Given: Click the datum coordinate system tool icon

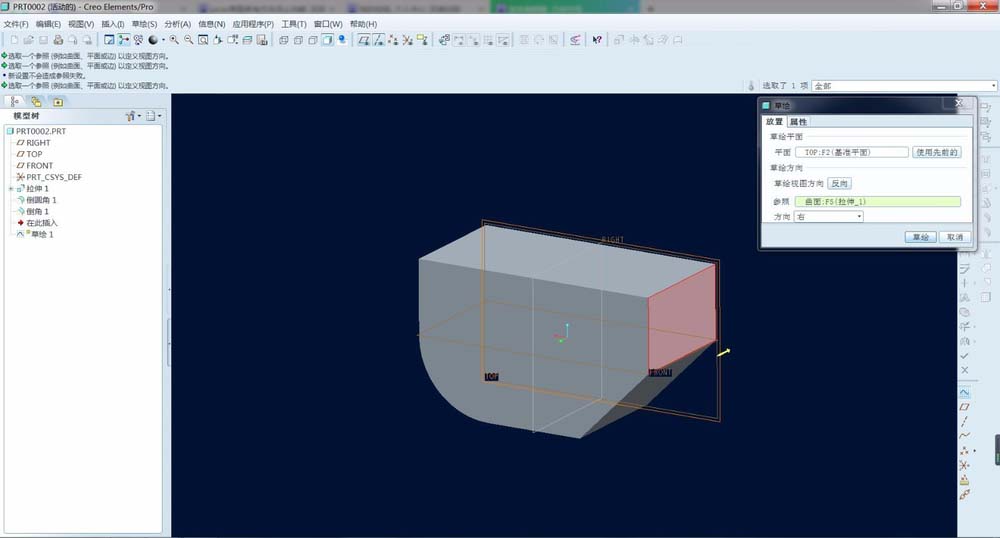Looking at the screenshot, I should click(965, 465).
